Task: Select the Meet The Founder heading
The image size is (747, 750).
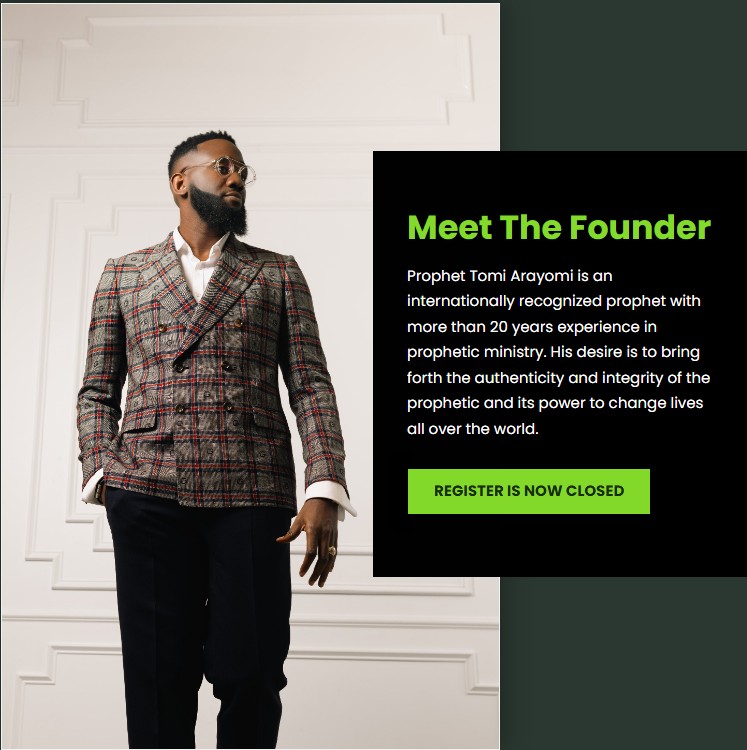Action: tap(559, 227)
